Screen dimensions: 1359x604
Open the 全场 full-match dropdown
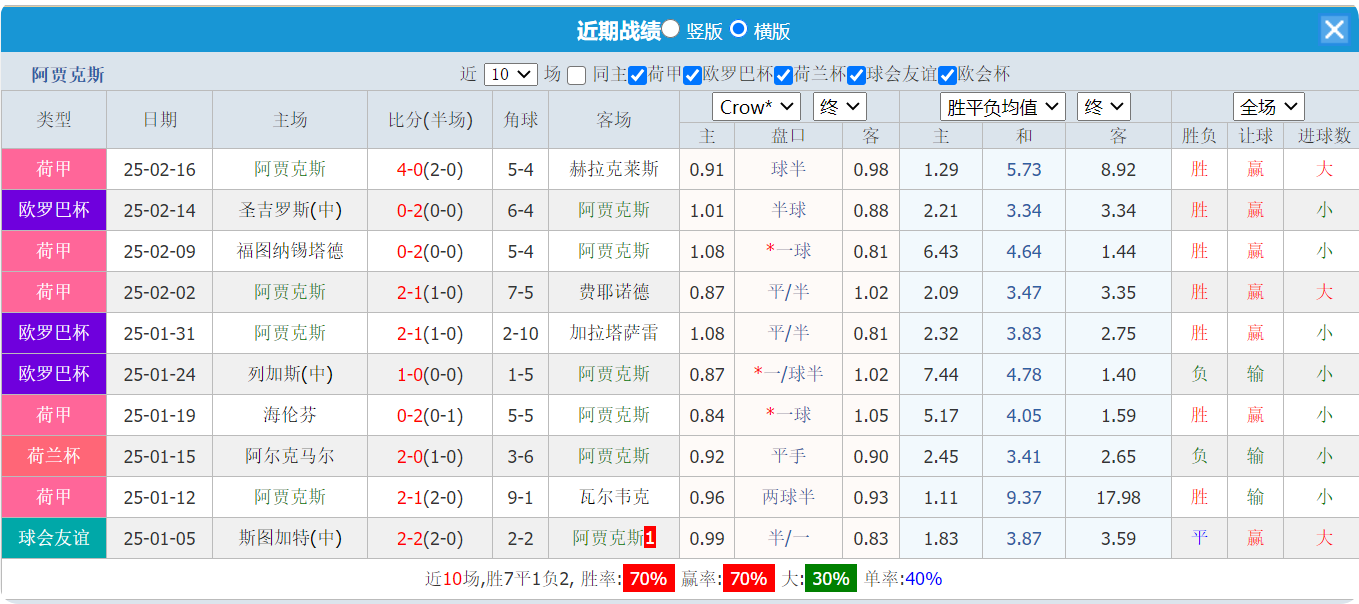(x=1268, y=106)
